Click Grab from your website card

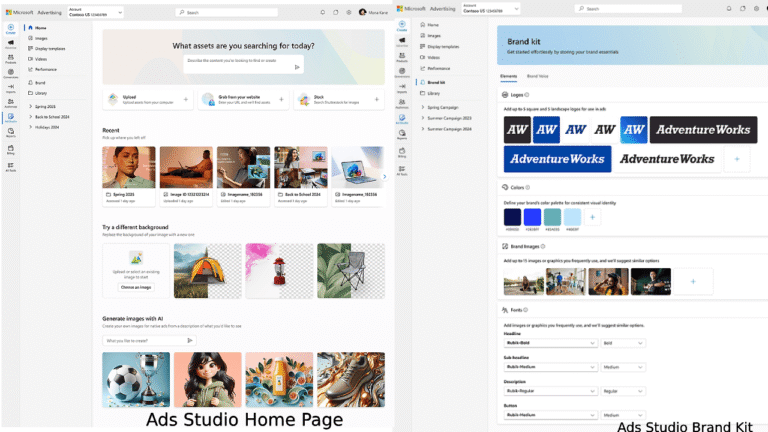[x=243, y=99]
